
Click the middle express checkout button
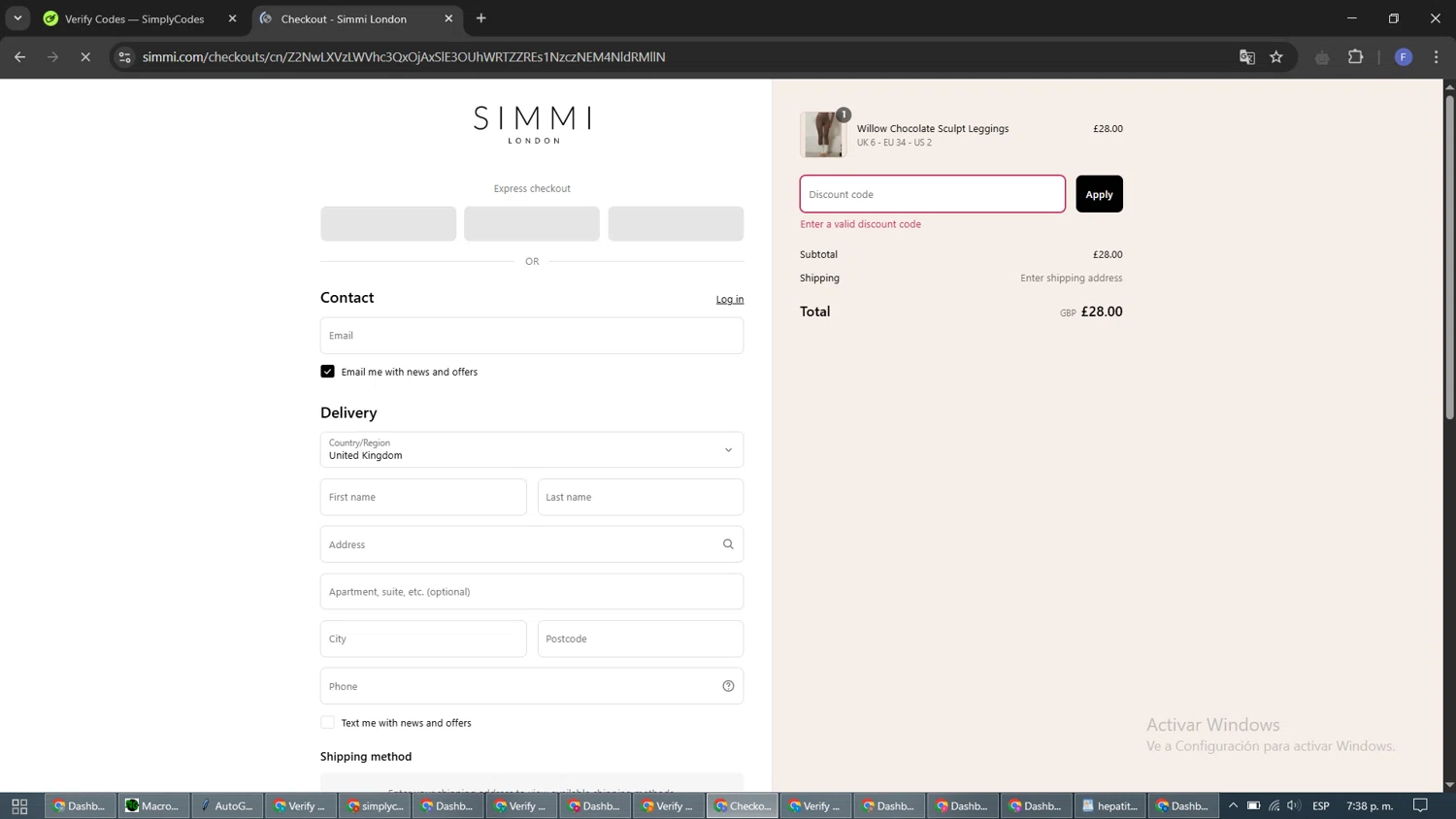coord(532,223)
